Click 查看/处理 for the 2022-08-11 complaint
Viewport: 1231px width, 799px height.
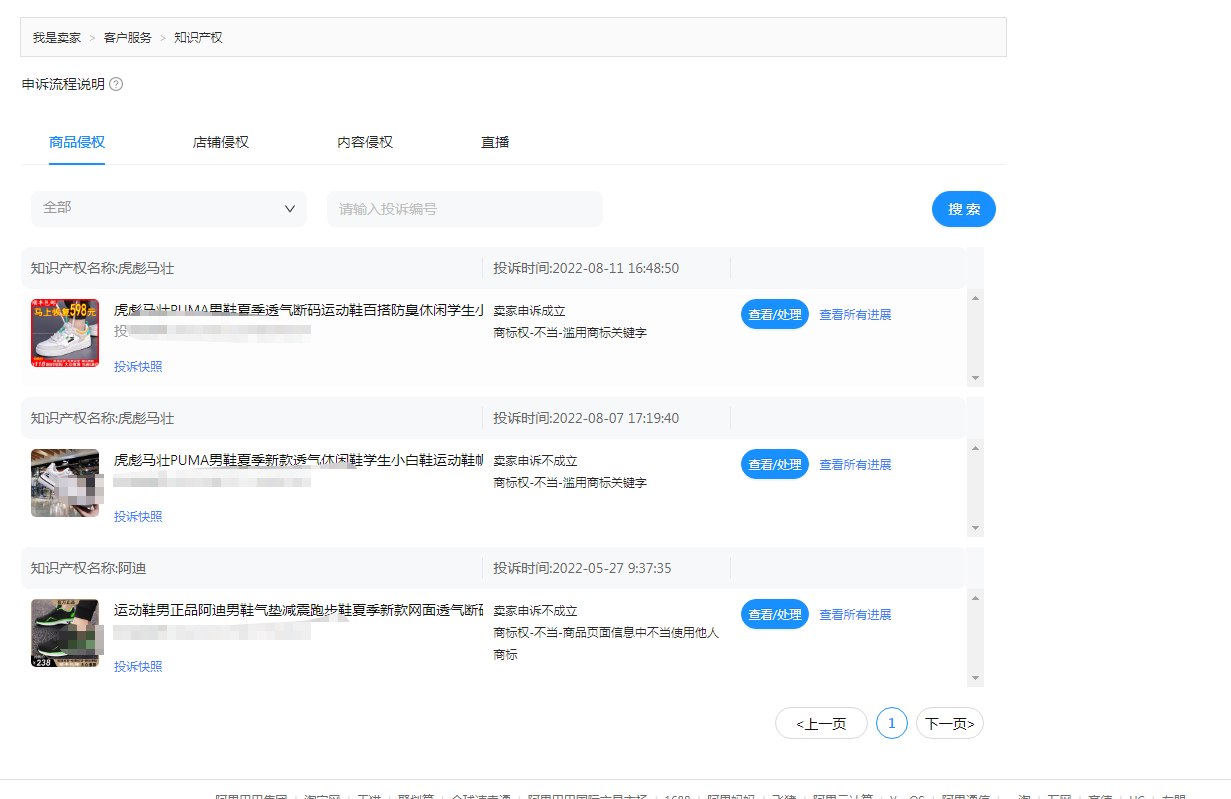tap(775, 314)
